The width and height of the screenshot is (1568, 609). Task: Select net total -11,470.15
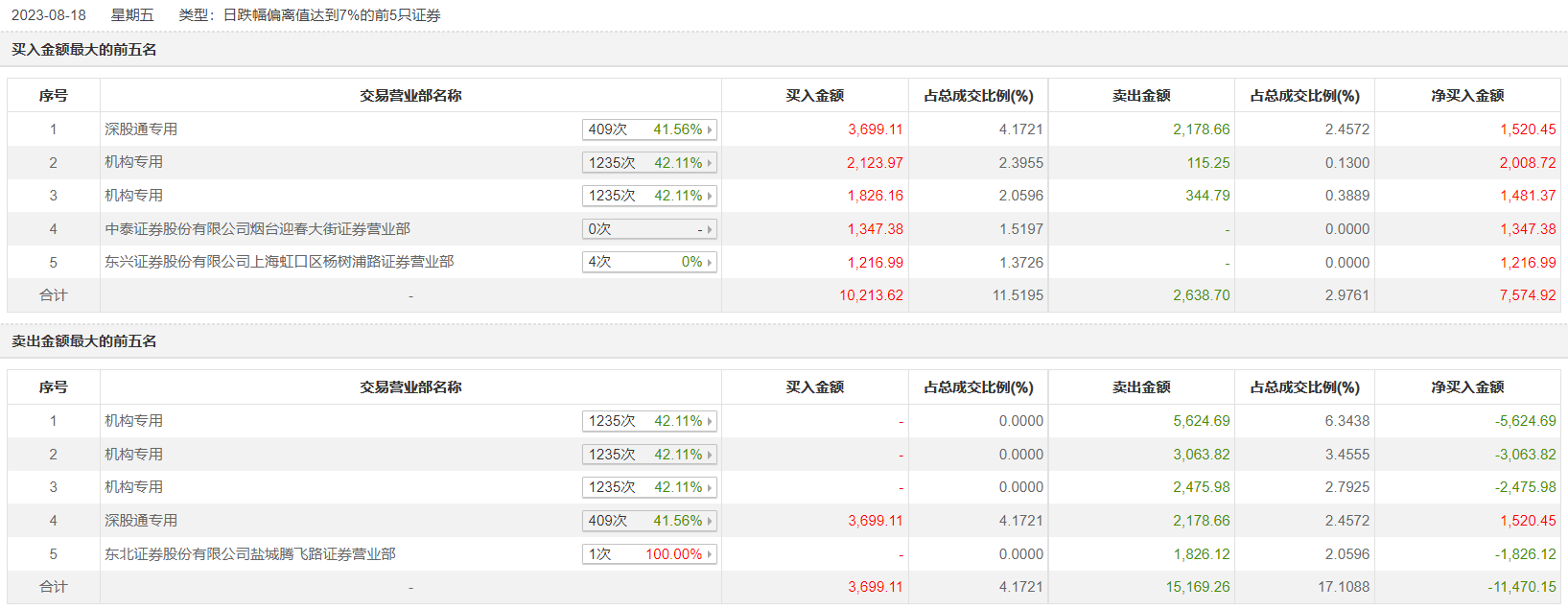(1522, 587)
